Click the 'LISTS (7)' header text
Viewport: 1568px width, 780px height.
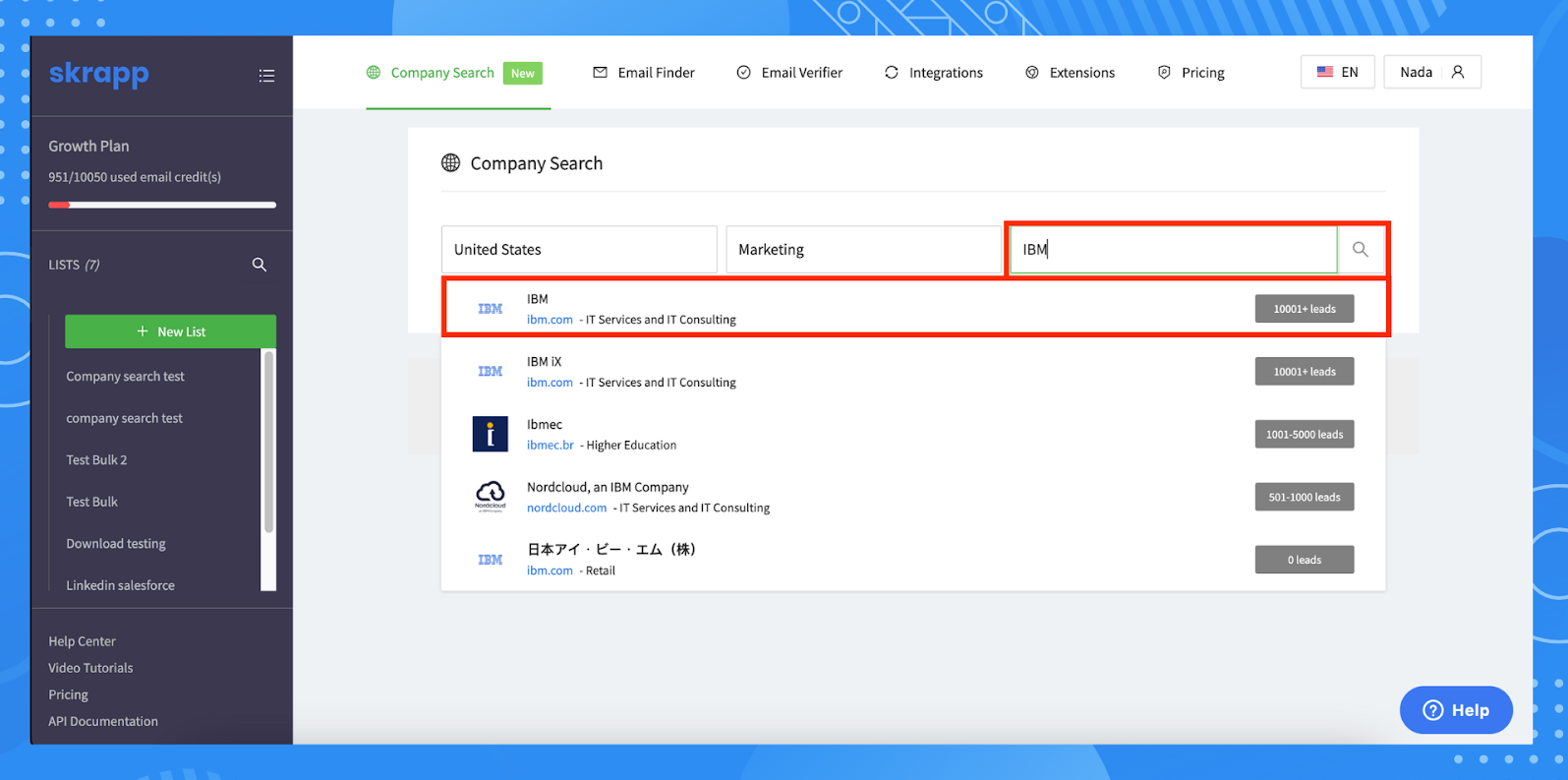pos(74,265)
